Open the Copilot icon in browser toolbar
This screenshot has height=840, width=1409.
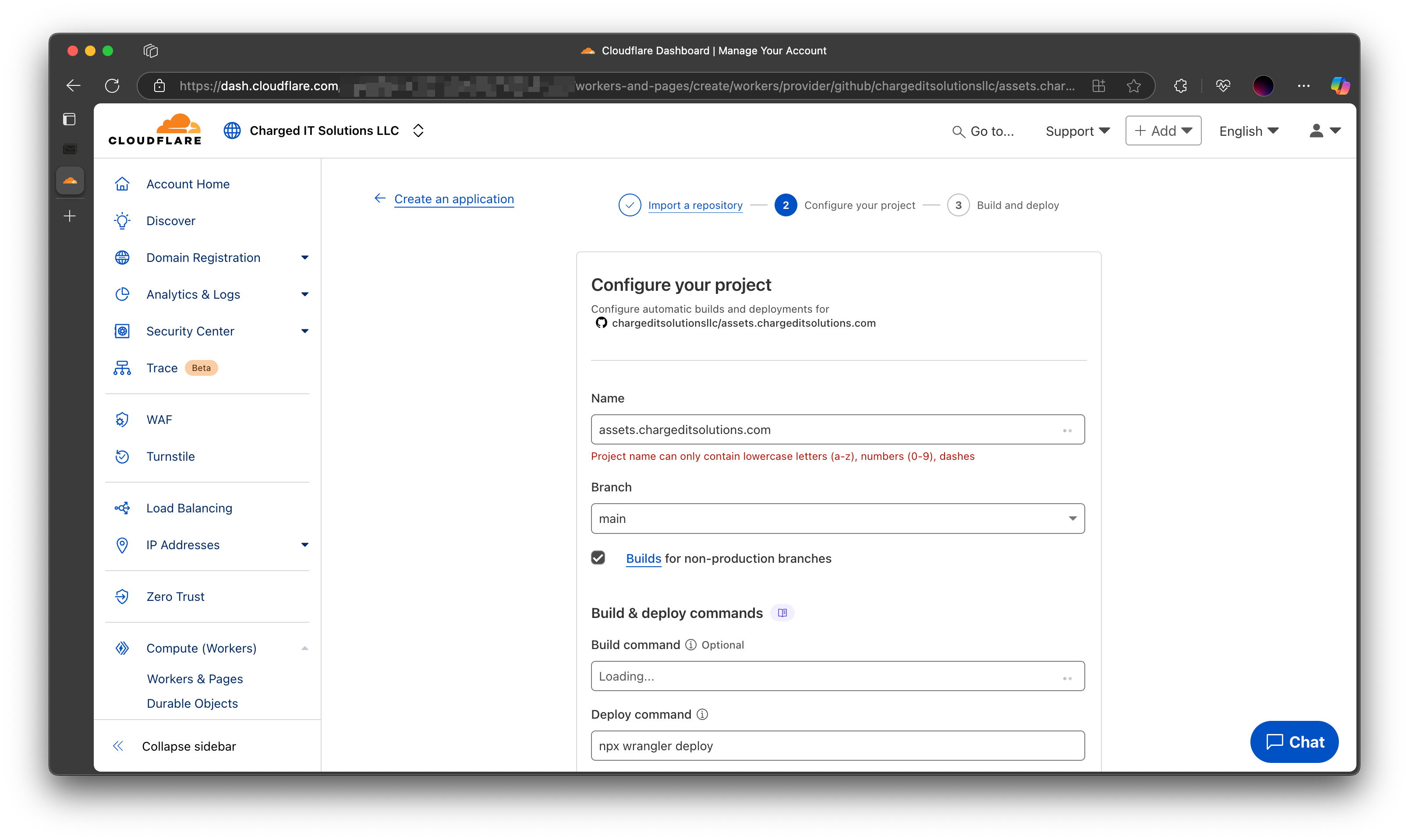pyautogui.click(x=1339, y=85)
